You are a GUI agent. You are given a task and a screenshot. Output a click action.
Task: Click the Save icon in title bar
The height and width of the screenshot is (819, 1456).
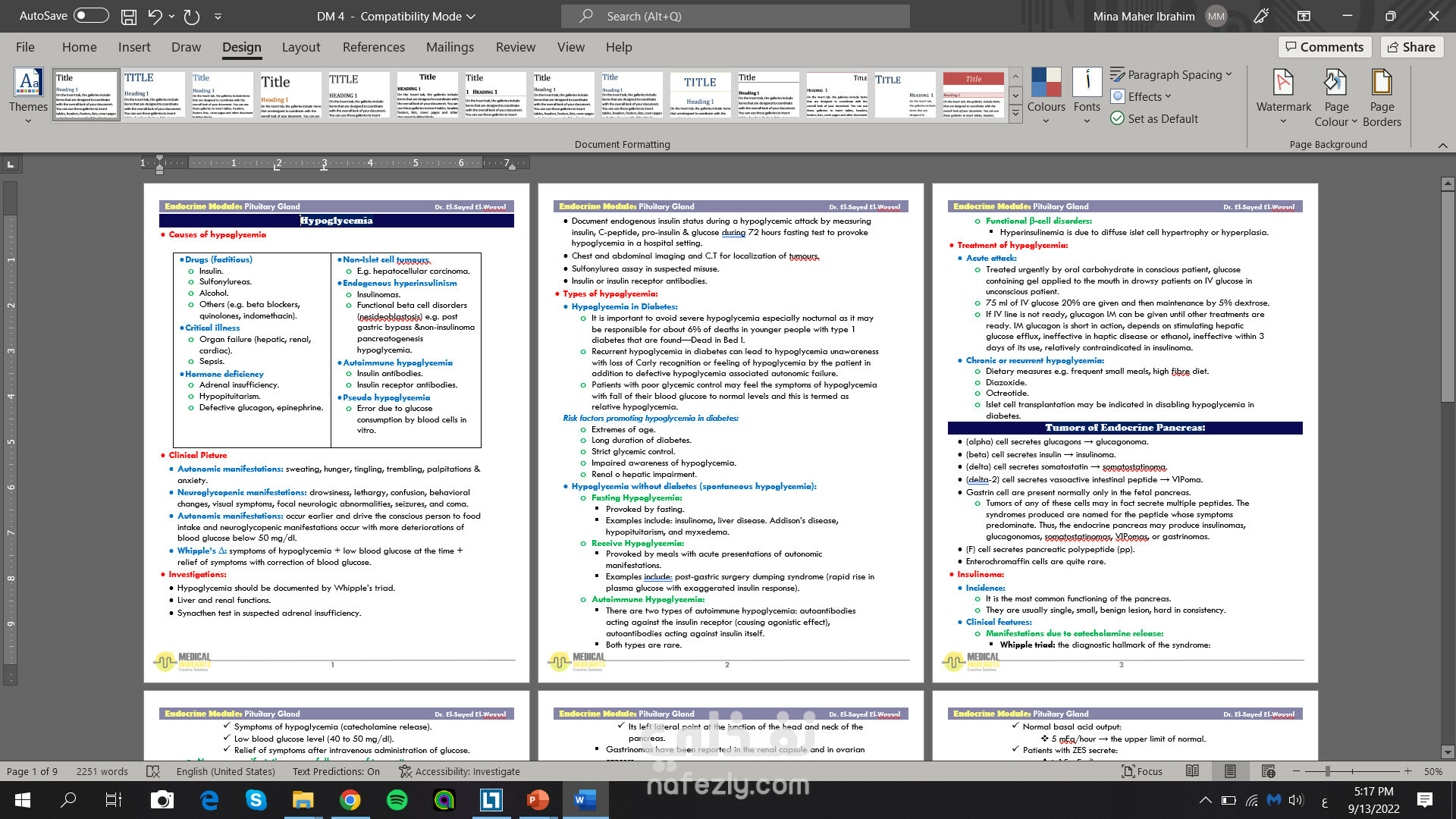click(x=129, y=16)
